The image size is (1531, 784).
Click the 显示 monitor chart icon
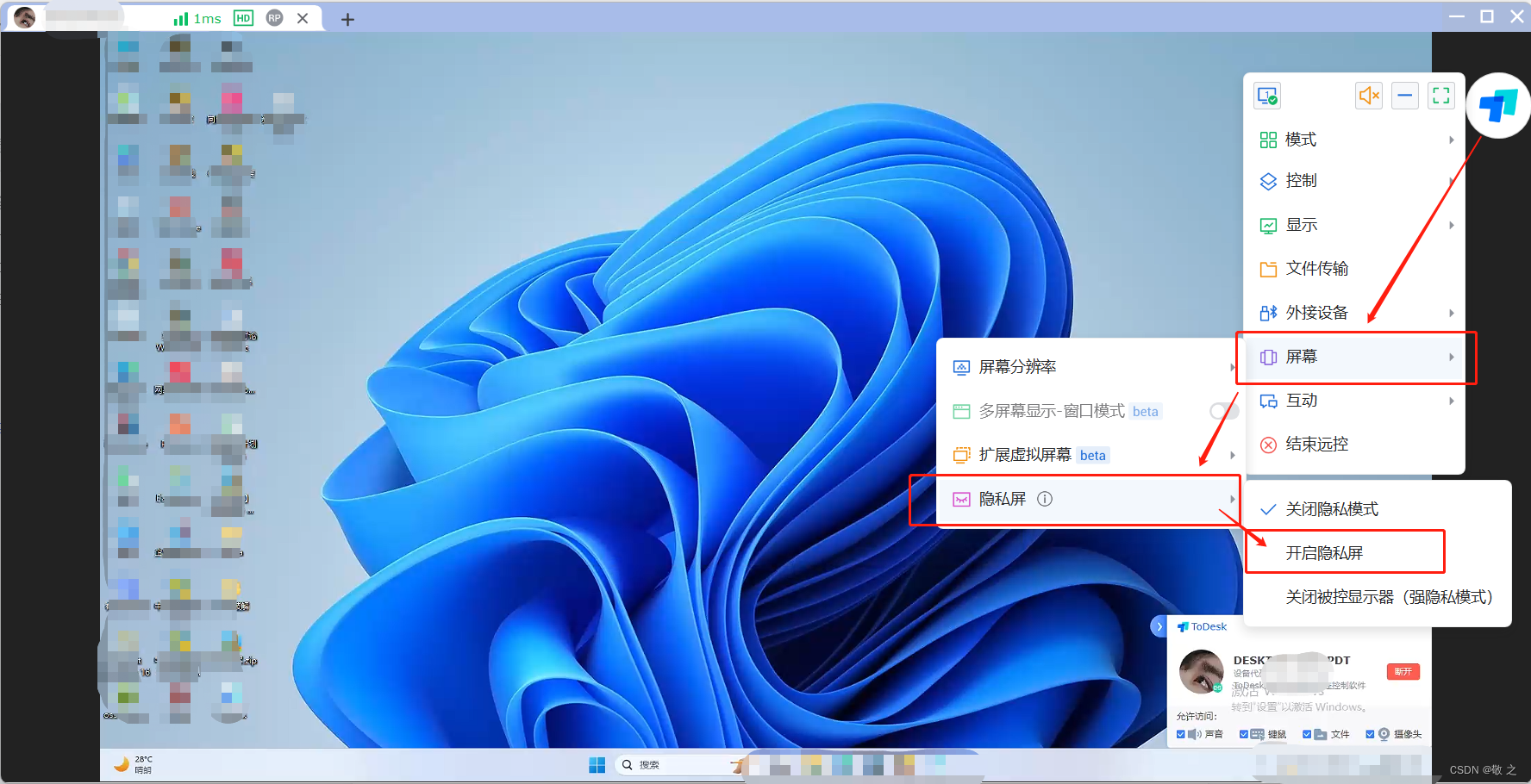(1268, 226)
